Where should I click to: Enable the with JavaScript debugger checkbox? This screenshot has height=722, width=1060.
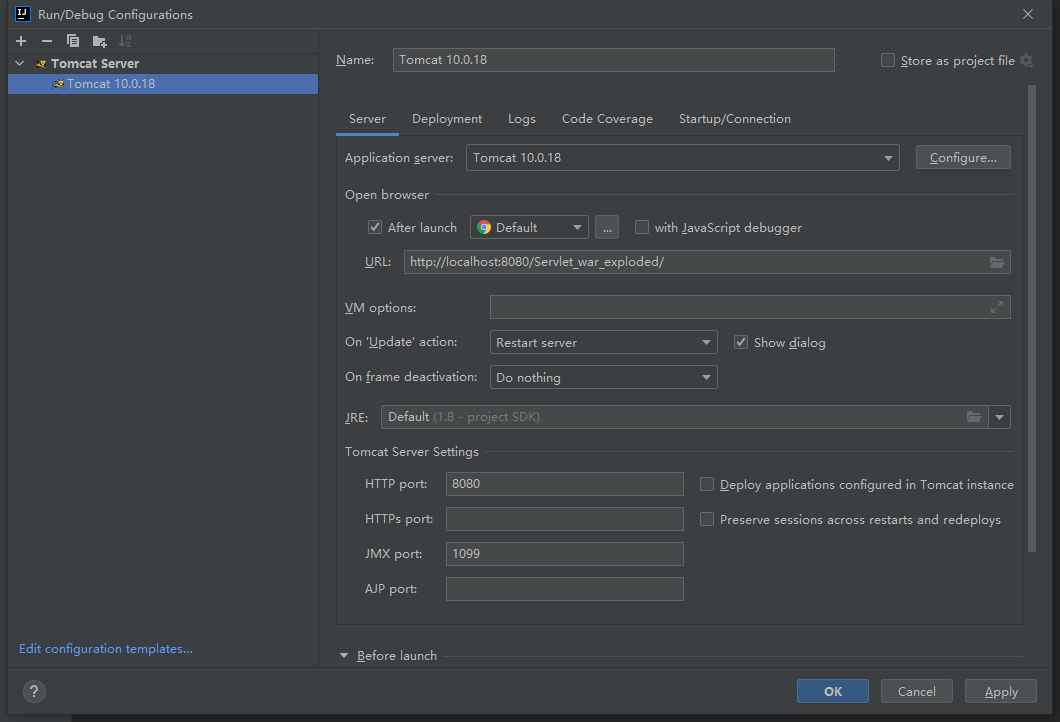[642, 227]
